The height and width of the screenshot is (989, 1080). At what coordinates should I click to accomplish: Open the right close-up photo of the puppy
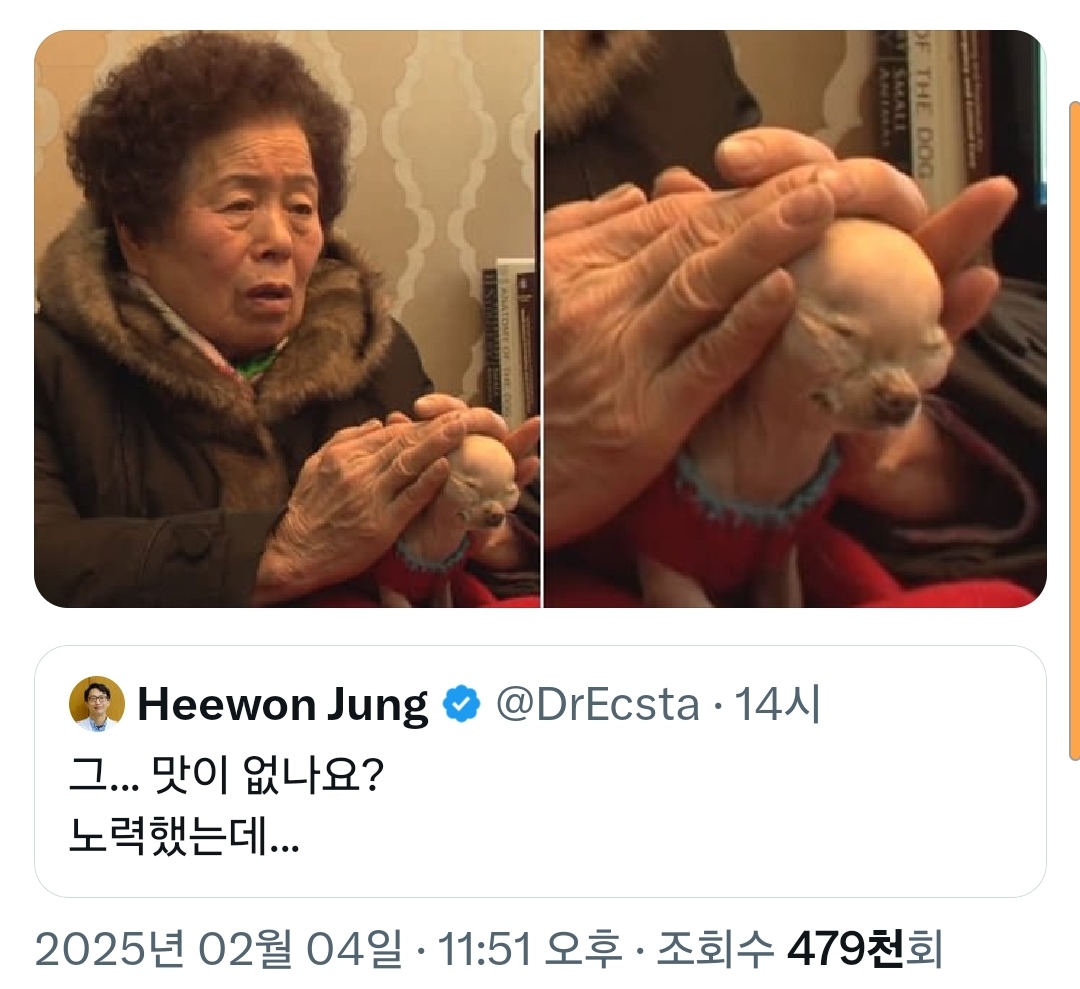point(795,319)
